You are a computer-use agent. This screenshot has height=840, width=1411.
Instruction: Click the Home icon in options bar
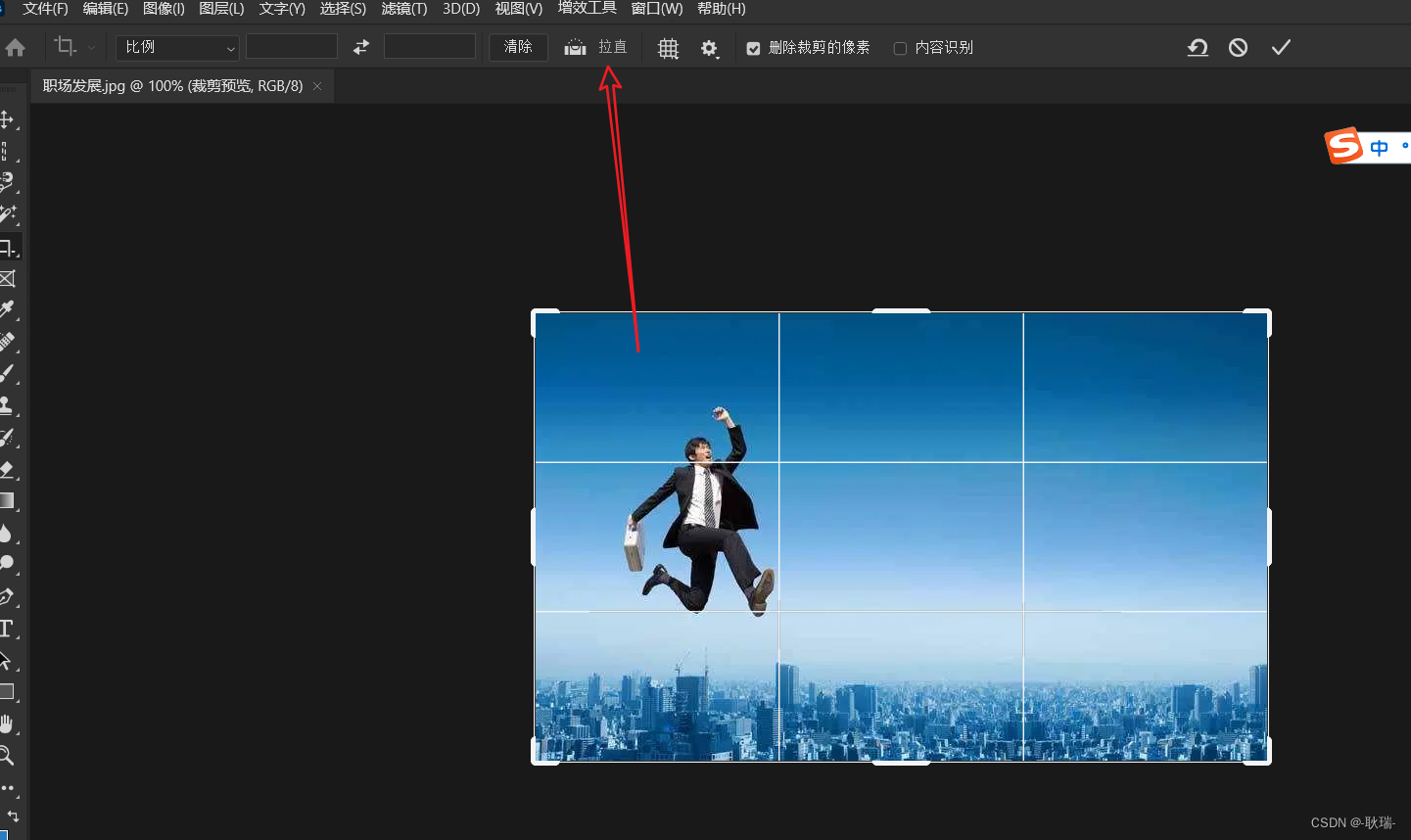pos(15,47)
